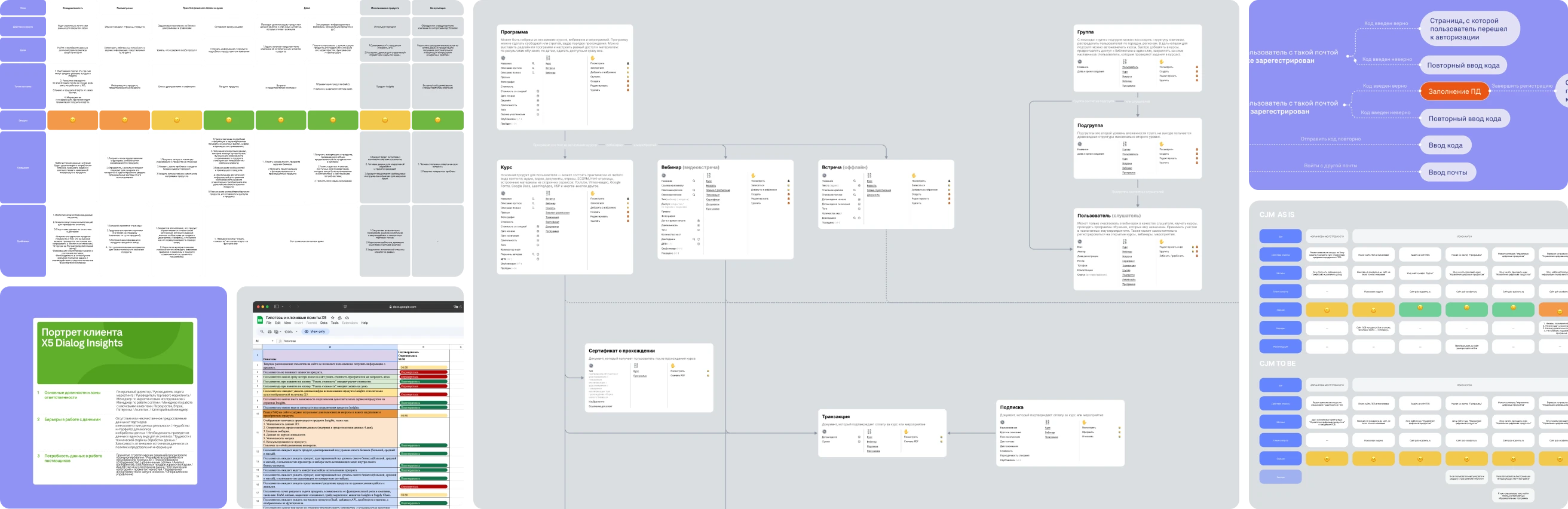
Task: Open the File menu in Sheets
Action: pyautogui.click(x=268, y=323)
